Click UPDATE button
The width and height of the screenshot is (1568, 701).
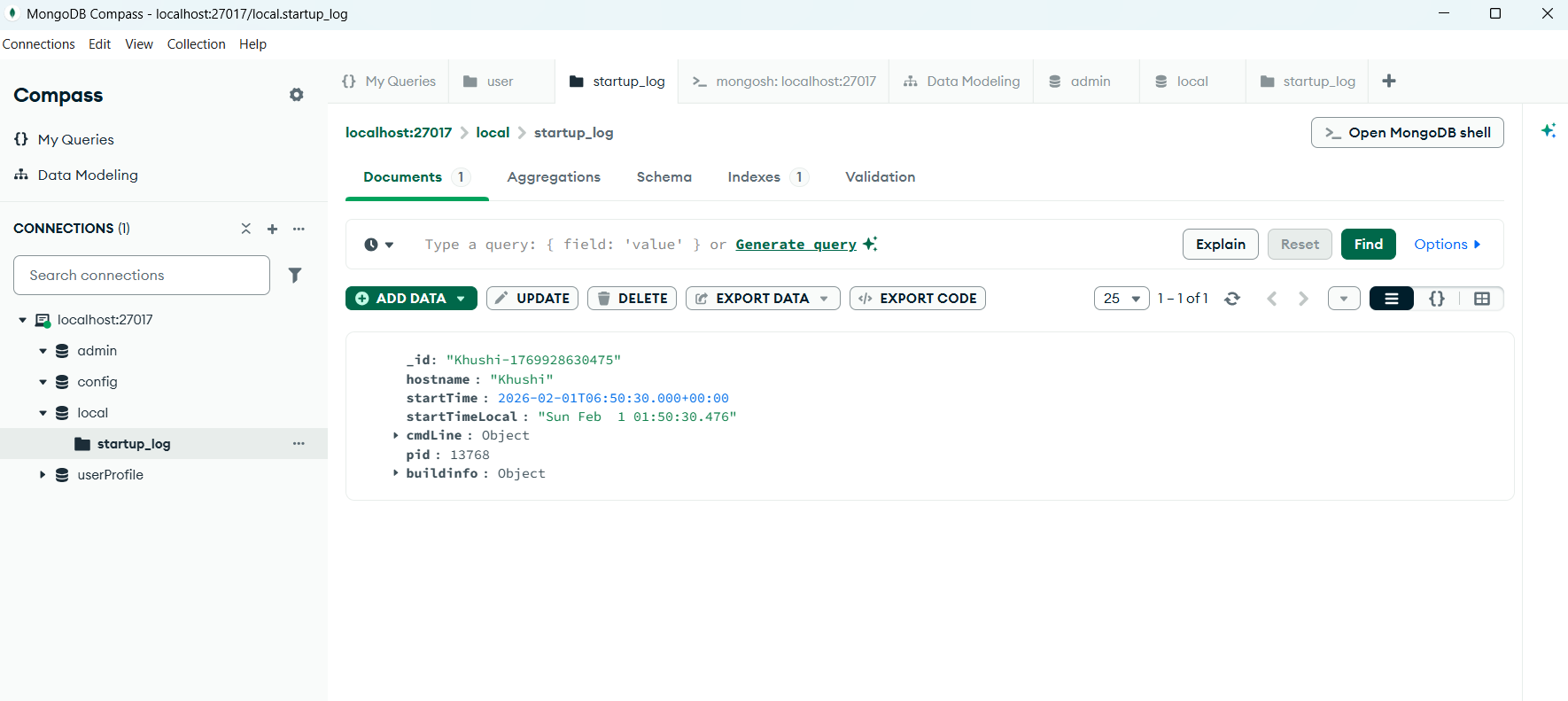tap(532, 299)
